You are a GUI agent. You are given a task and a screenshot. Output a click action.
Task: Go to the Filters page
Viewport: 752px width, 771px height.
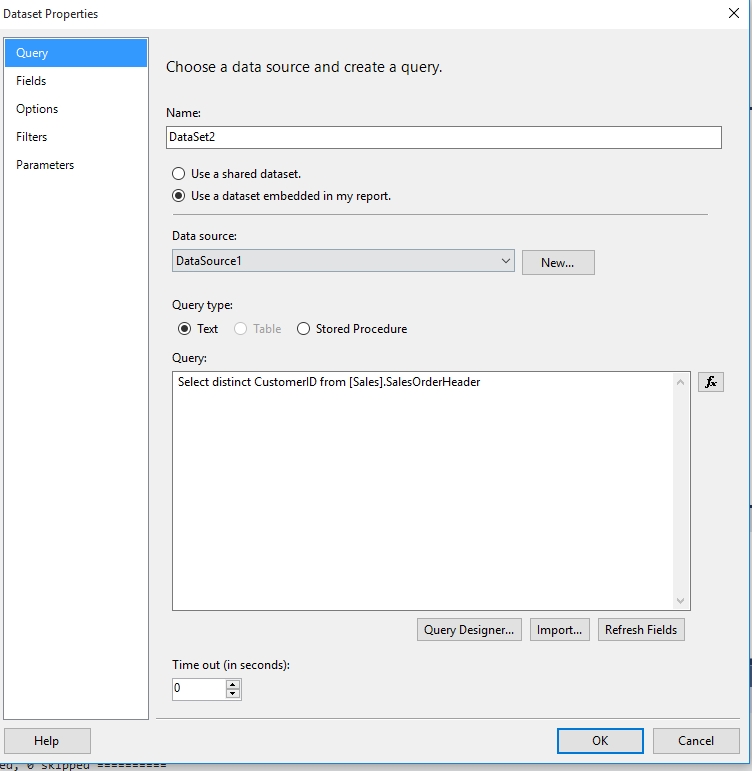click(x=32, y=137)
